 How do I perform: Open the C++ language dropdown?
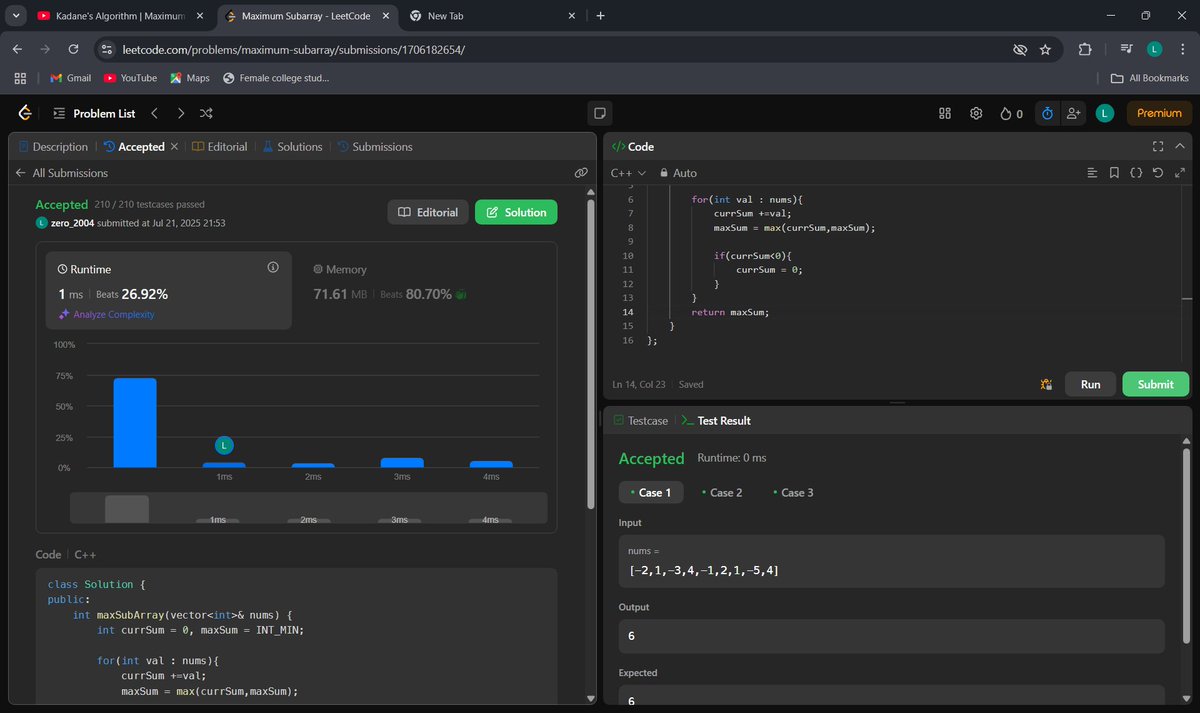pos(628,173)
